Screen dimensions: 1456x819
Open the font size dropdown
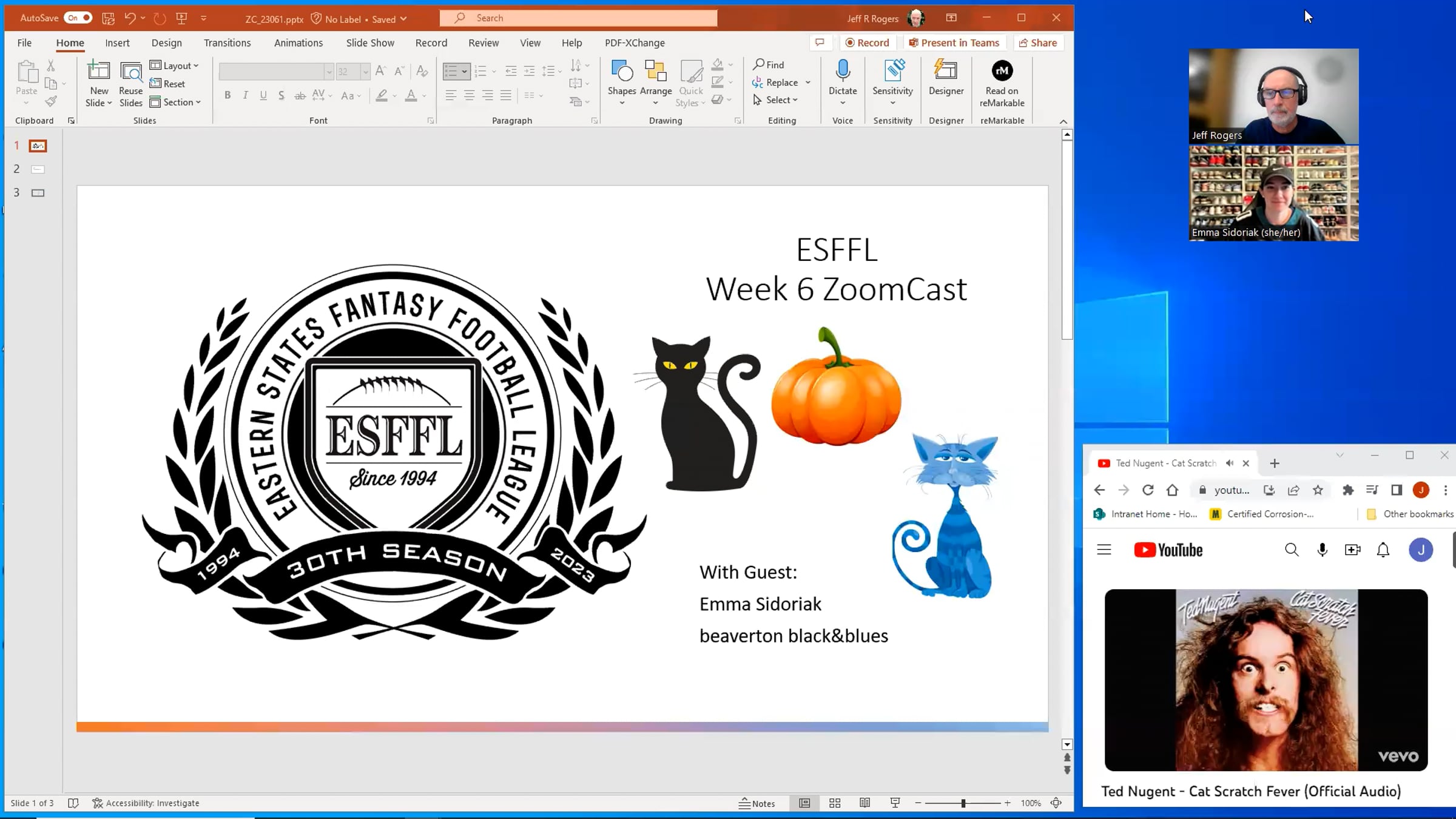pos(365,72)
